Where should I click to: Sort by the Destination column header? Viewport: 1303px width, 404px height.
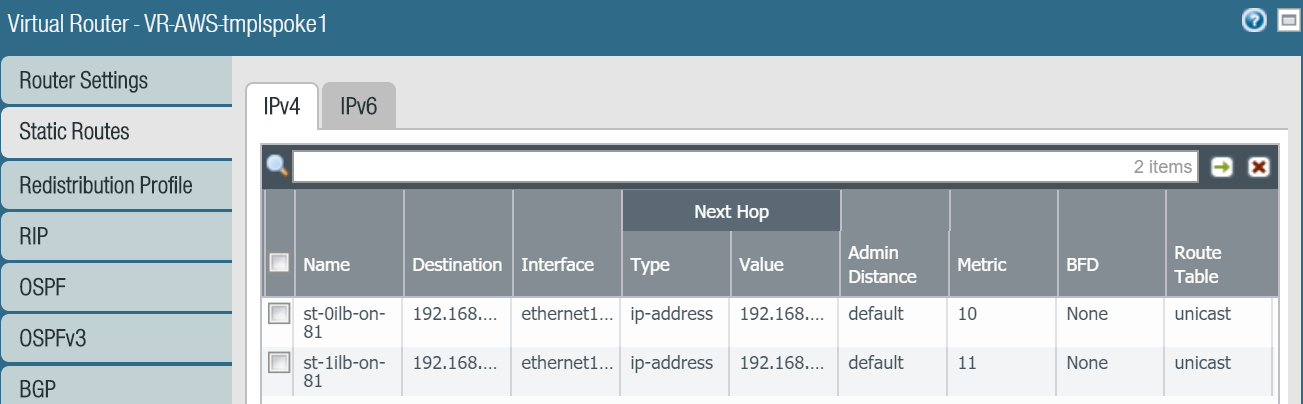click(457, 265)
